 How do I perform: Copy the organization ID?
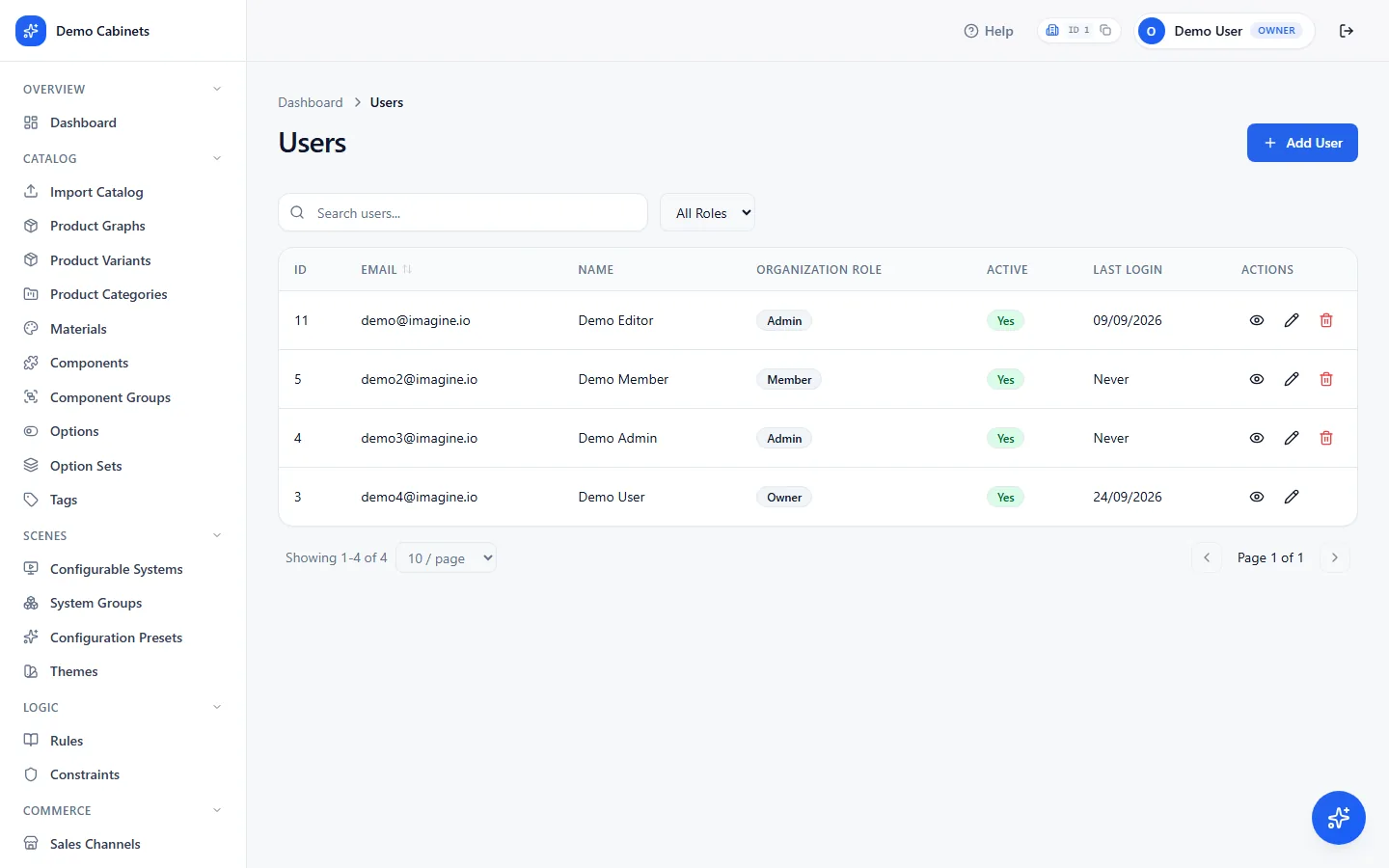1105,31
